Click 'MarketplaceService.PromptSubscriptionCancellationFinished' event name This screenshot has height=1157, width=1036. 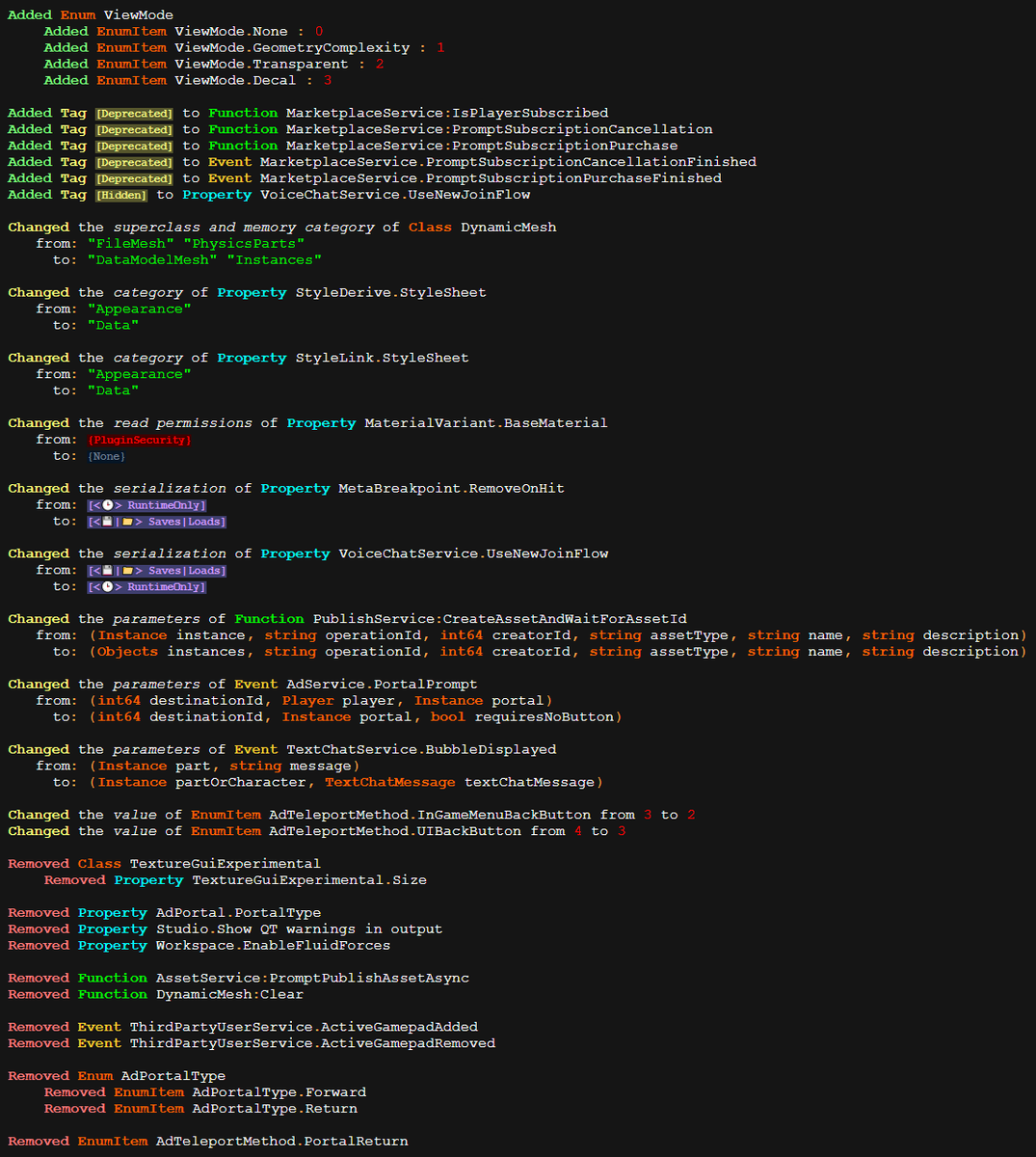(508, 162)
